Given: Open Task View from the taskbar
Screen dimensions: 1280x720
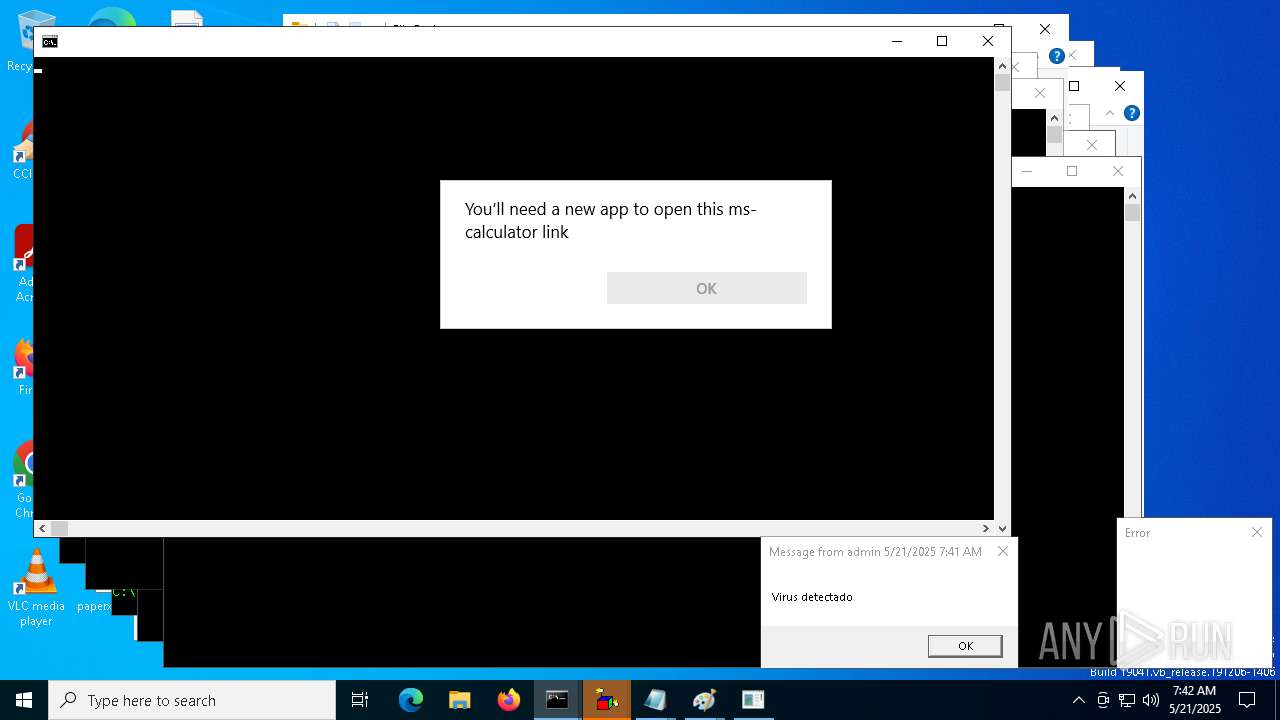Looking at the screenshot, I should click(x=360, y=700).
